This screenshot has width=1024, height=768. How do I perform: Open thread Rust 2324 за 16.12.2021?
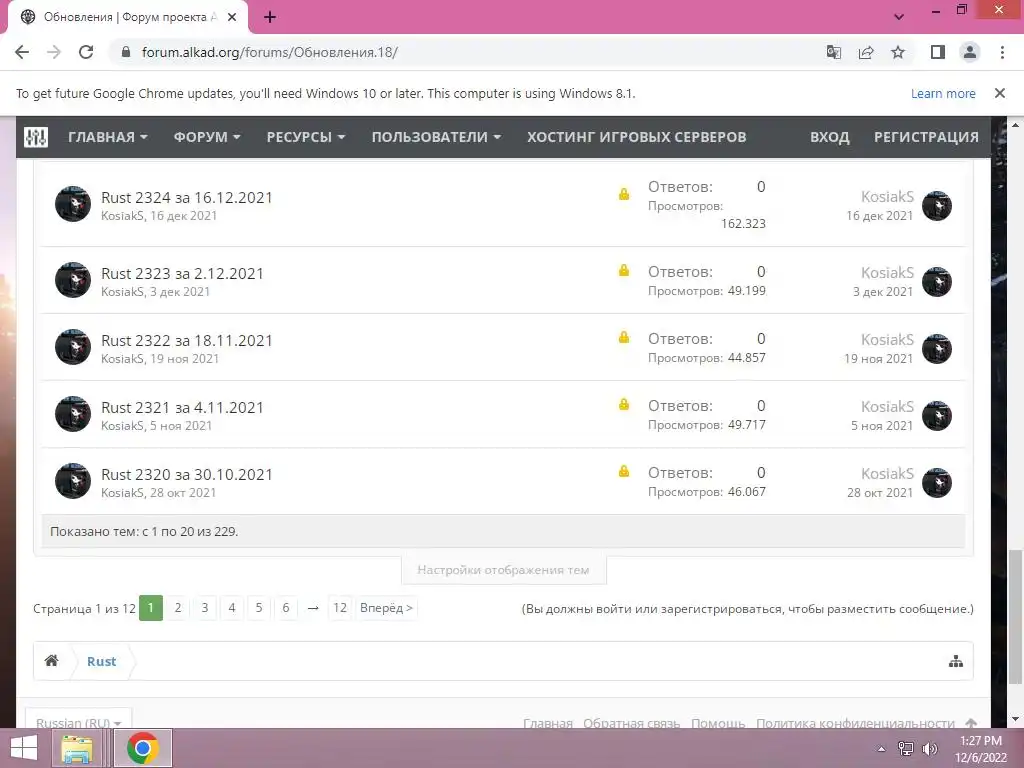point(187,197)
